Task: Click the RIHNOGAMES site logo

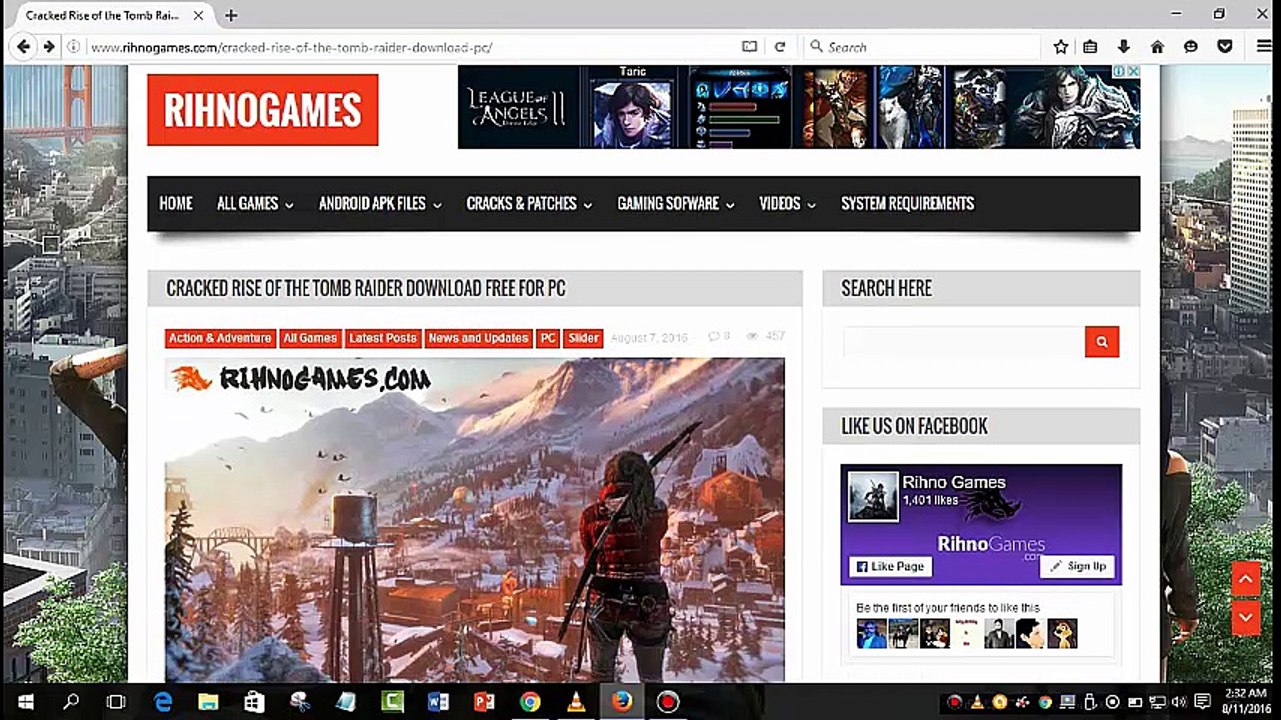Action: [263, 110]
